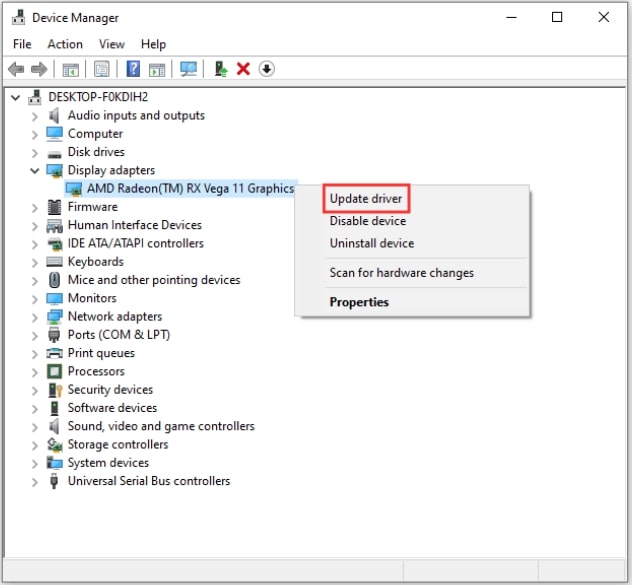Choose Update driver from the context menu

(366, 198)
